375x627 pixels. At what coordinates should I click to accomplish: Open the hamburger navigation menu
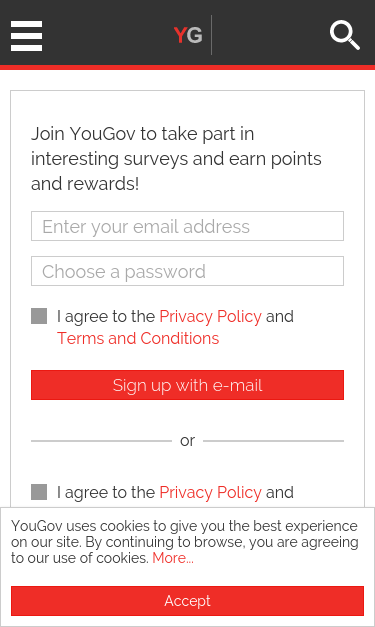(26, 36)
